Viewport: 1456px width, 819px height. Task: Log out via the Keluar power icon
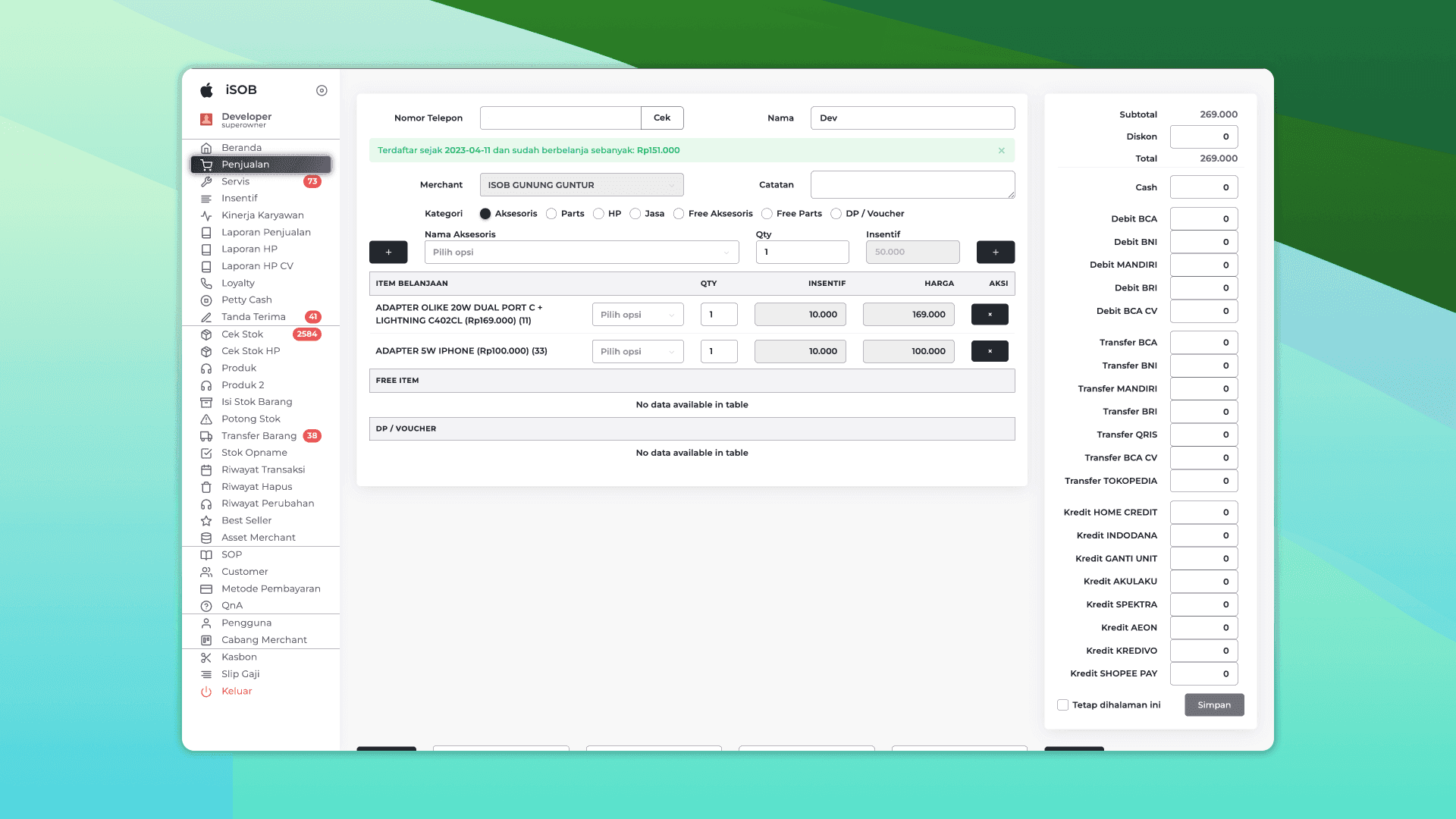[x=206, y=692]
